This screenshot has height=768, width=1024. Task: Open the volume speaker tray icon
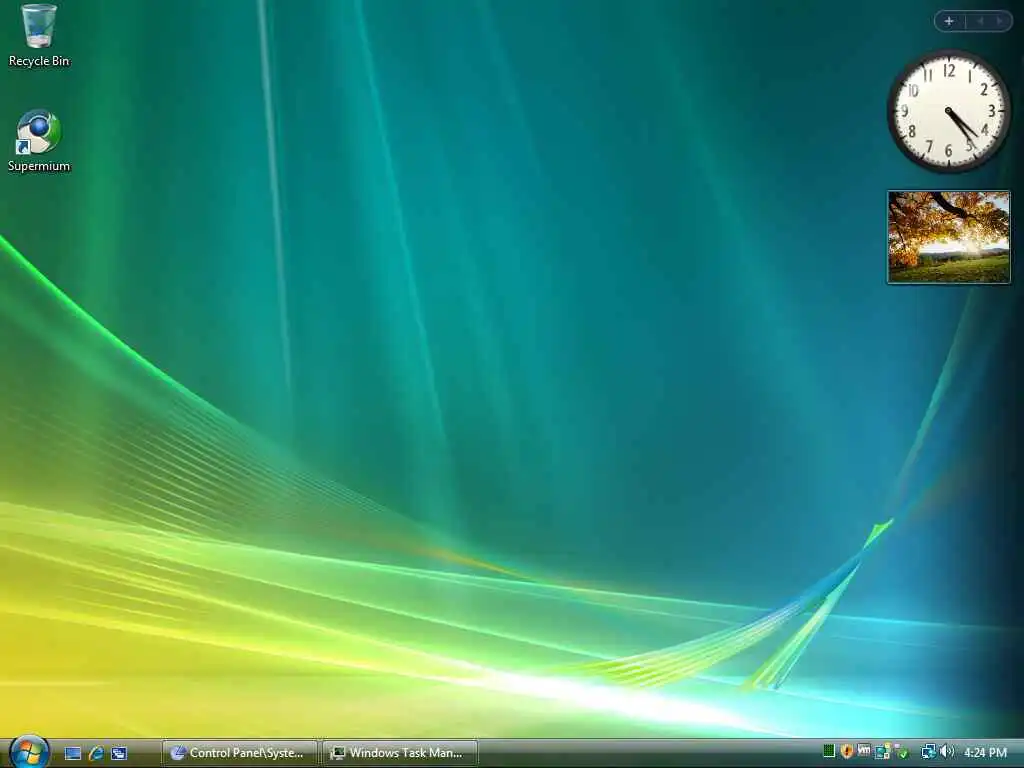point(947,752)
